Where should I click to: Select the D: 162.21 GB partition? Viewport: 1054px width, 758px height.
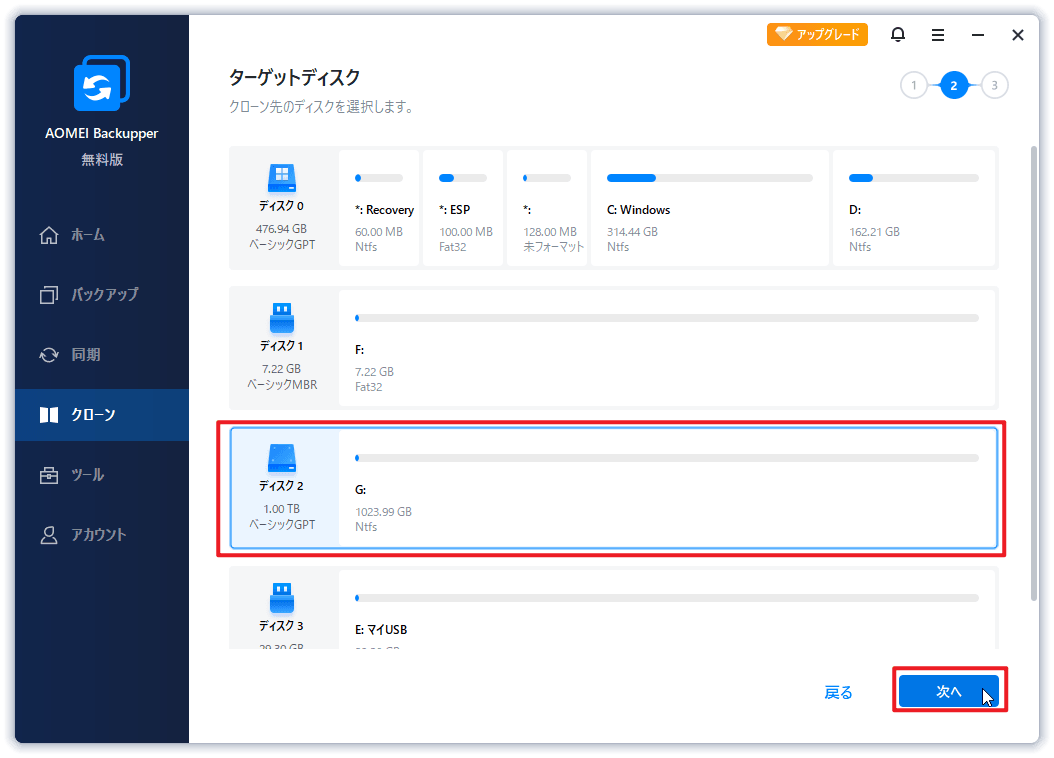point(914,208)
